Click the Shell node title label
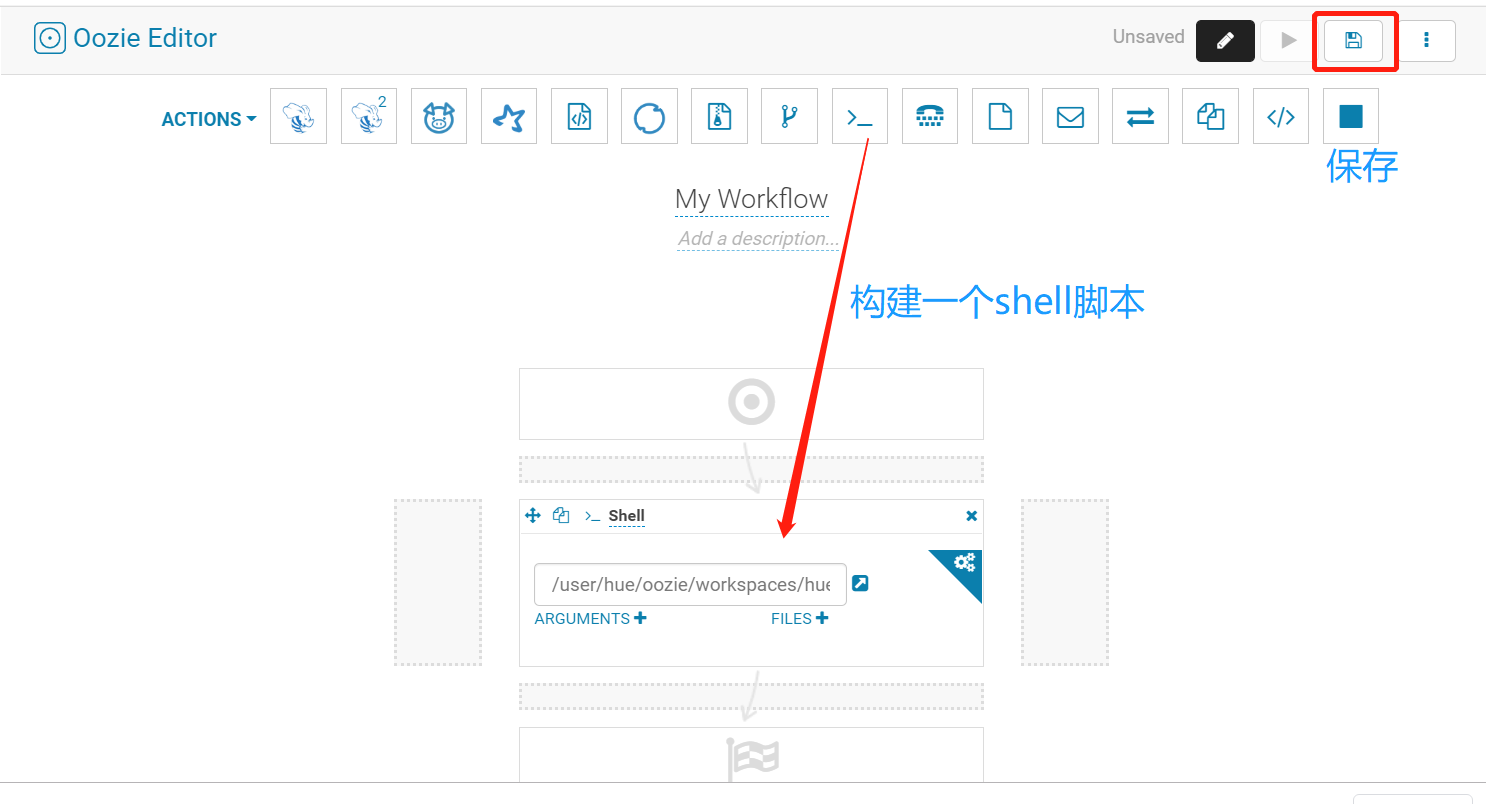This screenshot has width=1486, height=804. click(627, 516)
